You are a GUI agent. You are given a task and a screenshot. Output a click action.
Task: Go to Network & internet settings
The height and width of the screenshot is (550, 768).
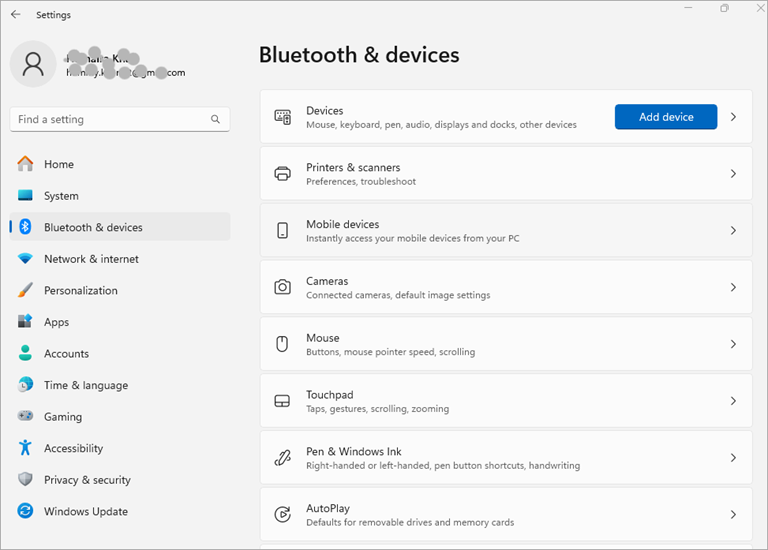point(91,259)
